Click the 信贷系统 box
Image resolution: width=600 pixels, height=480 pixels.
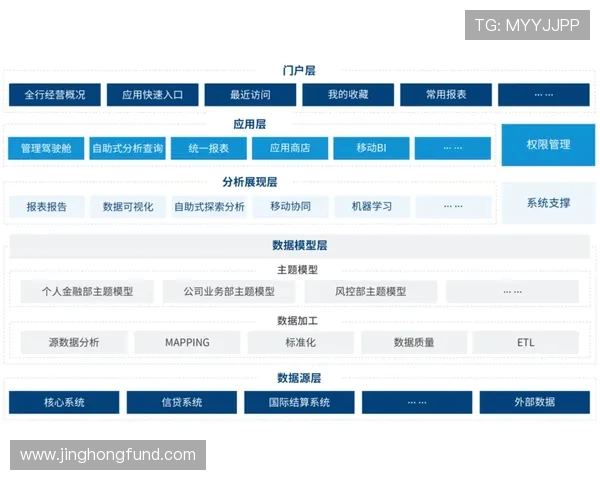coord(182,402)
